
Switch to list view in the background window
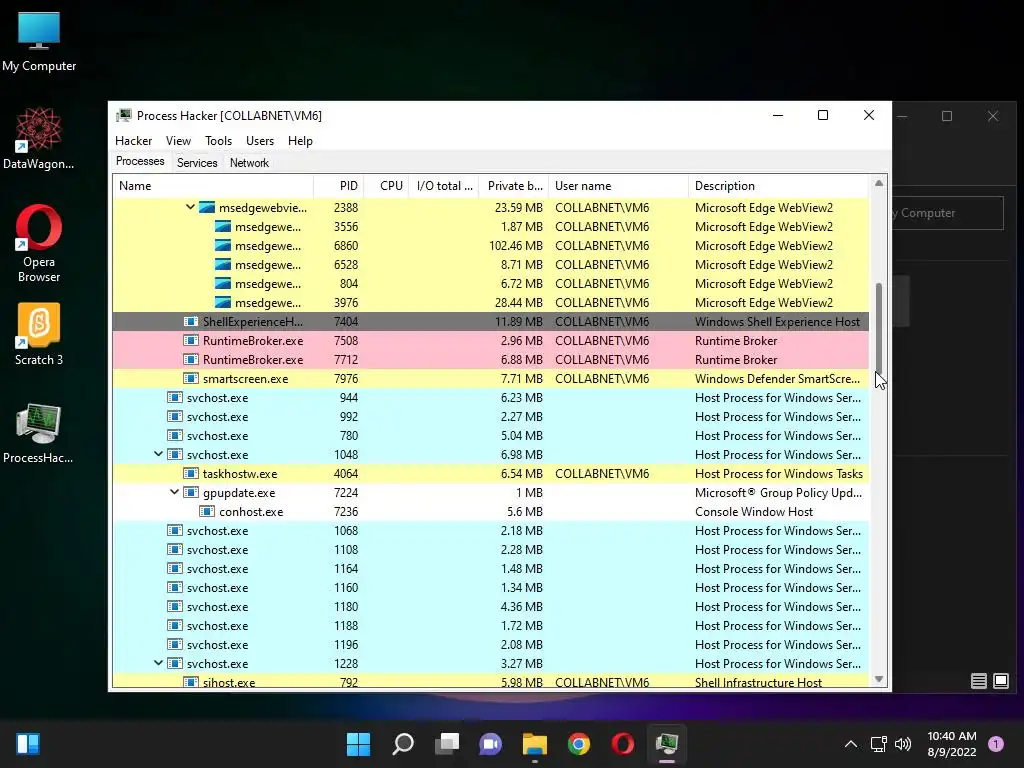[978, 681]
